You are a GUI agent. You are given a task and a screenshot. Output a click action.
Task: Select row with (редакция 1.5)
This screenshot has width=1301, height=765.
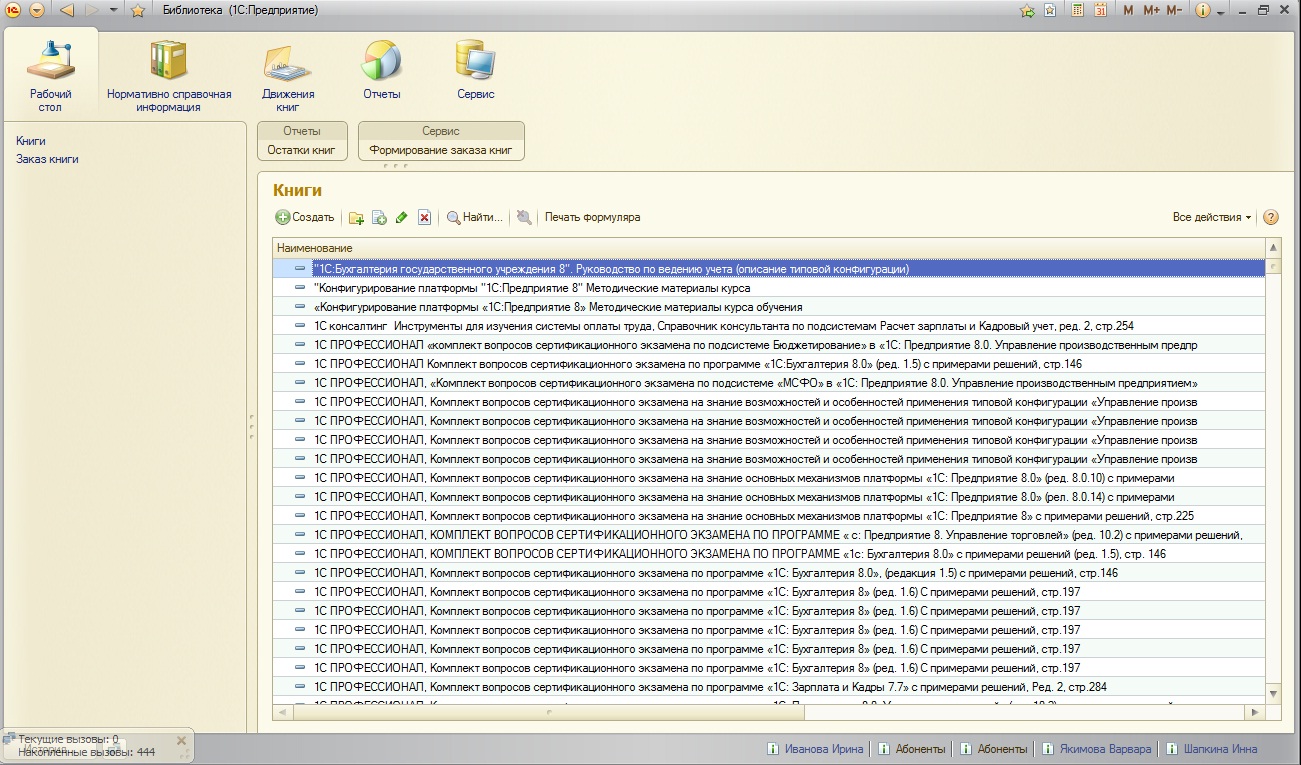(769, 573)
